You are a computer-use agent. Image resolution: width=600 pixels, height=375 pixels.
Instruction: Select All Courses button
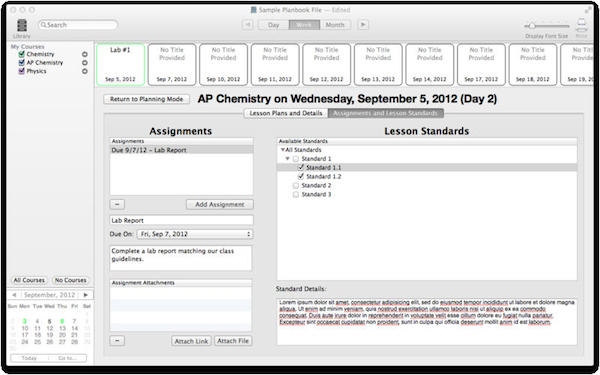coord(29,280)
